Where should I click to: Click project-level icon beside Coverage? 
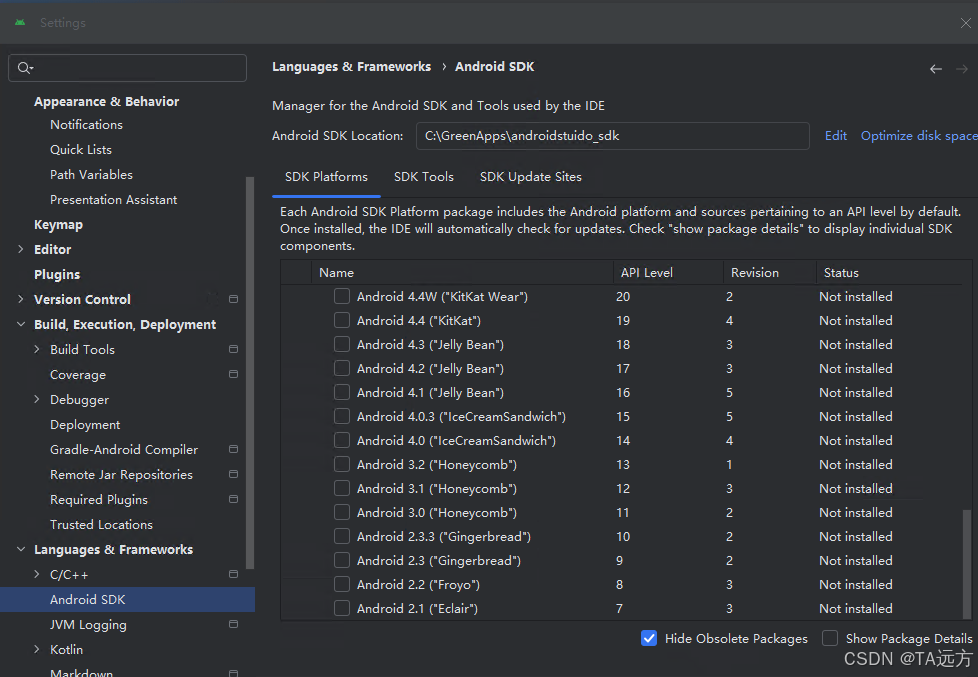233,374
